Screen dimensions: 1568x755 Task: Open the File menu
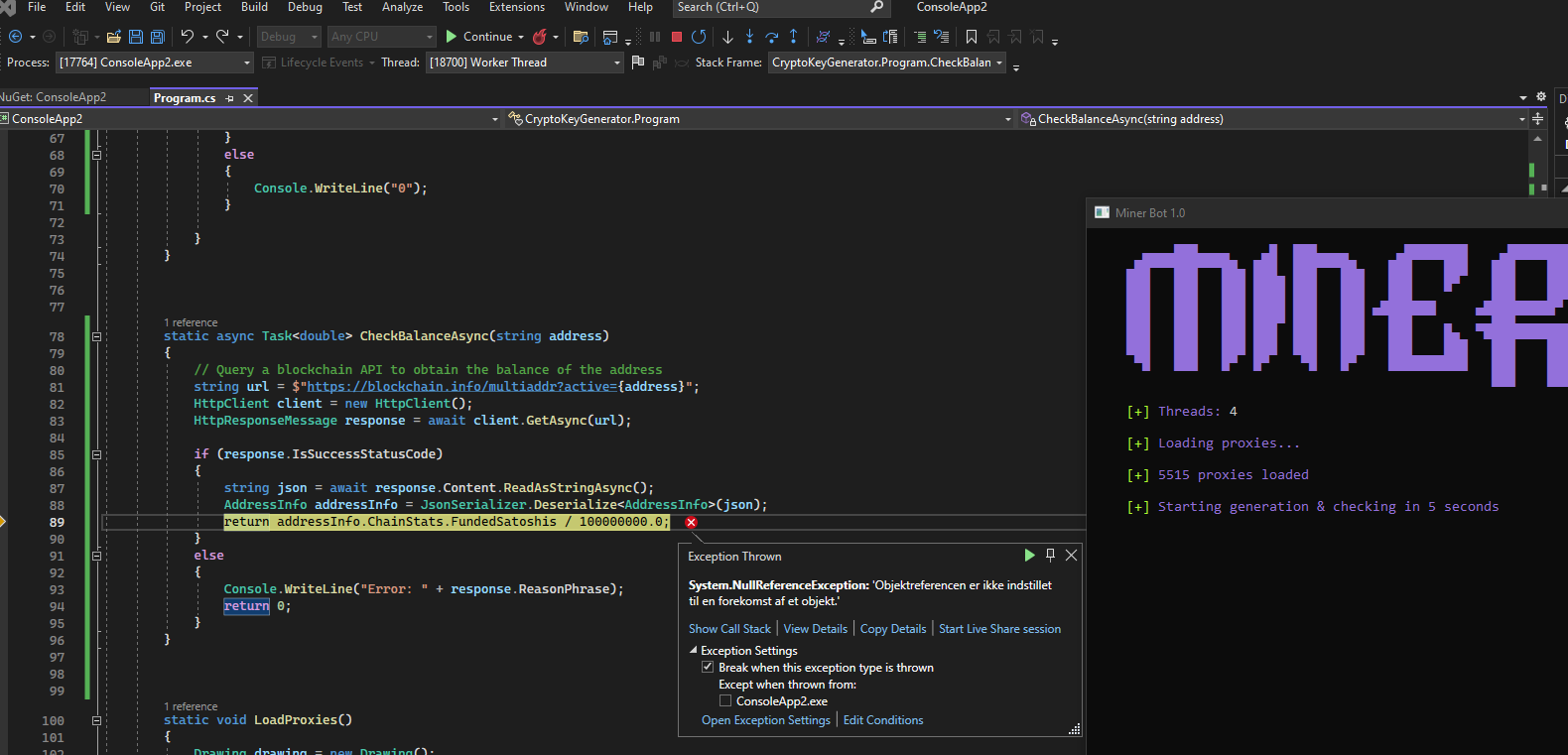37,7
